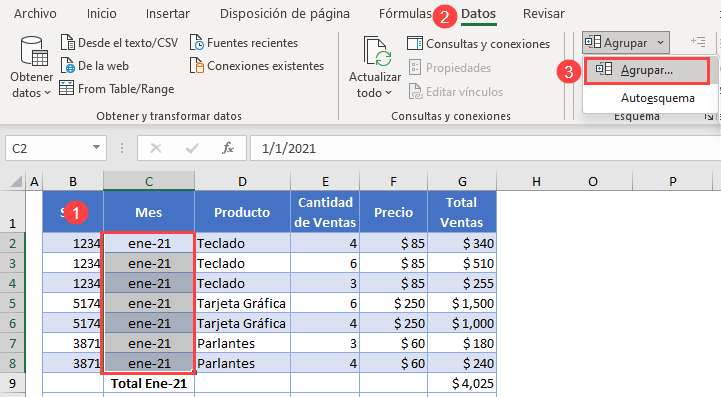Click the Select All corner triangle

tap(16, 181)
